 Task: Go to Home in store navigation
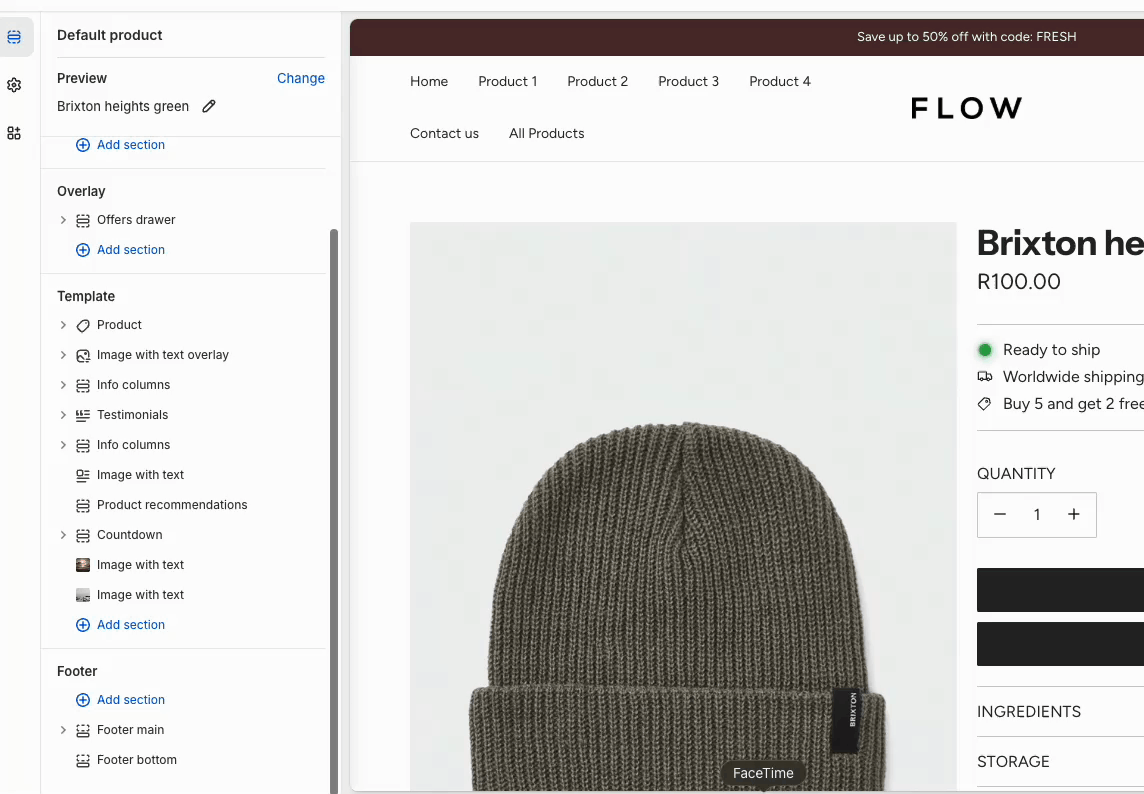429,81
